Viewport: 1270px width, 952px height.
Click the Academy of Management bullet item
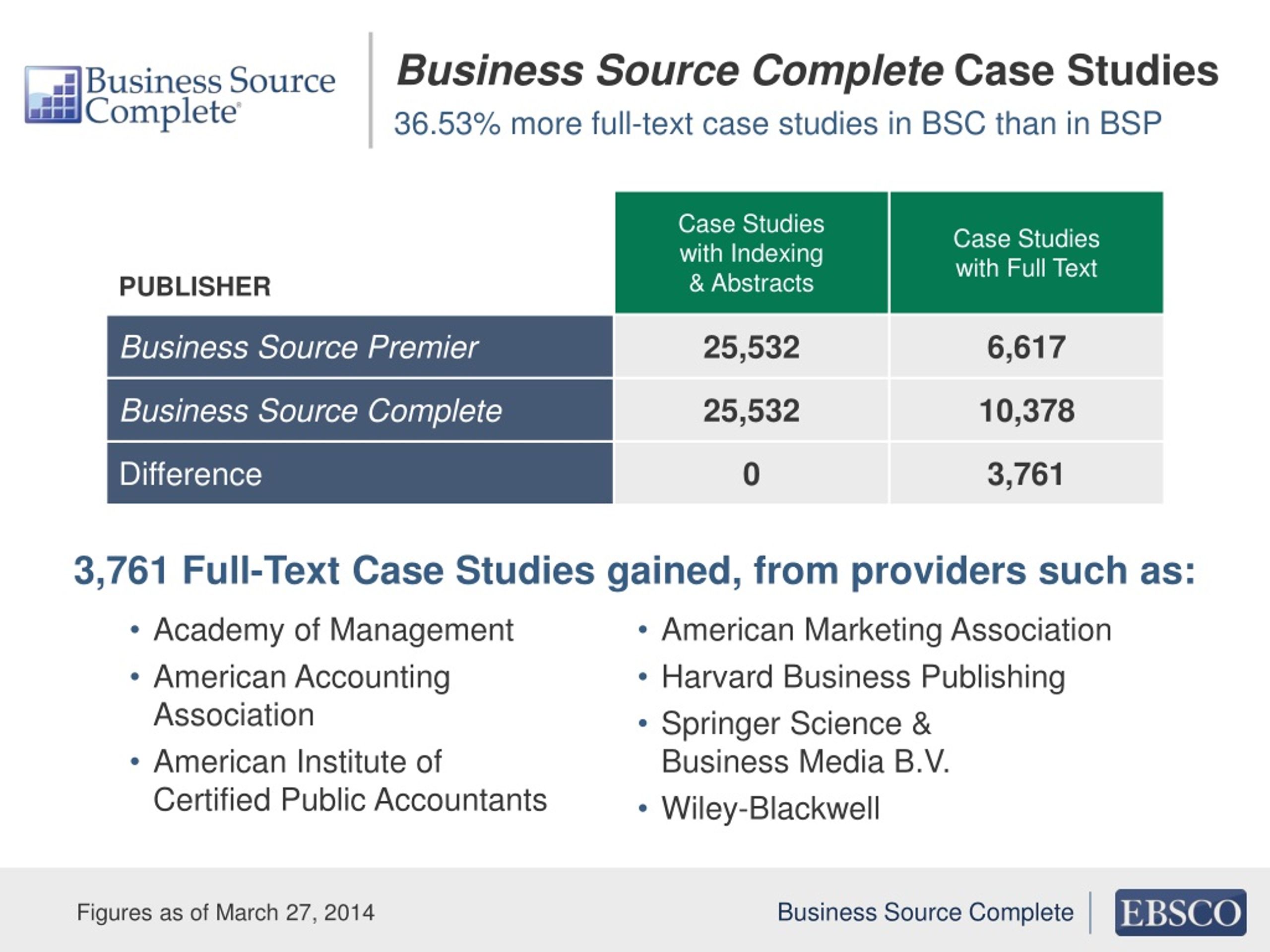coord(333,630)
